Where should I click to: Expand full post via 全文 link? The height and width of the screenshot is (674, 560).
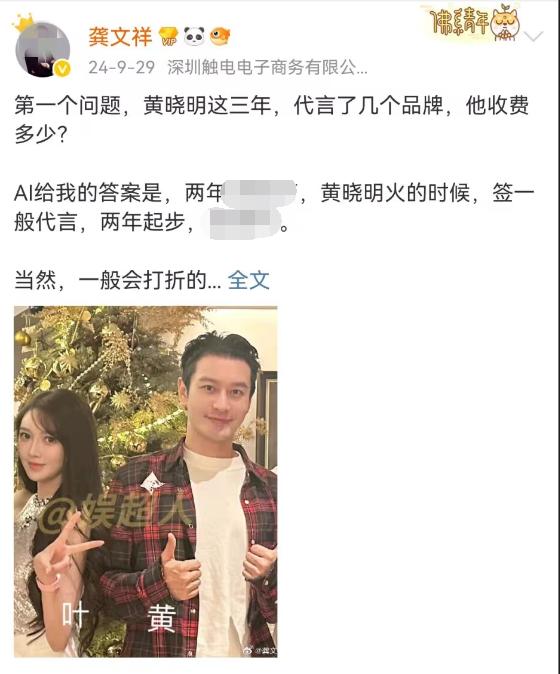coord(248,281)
